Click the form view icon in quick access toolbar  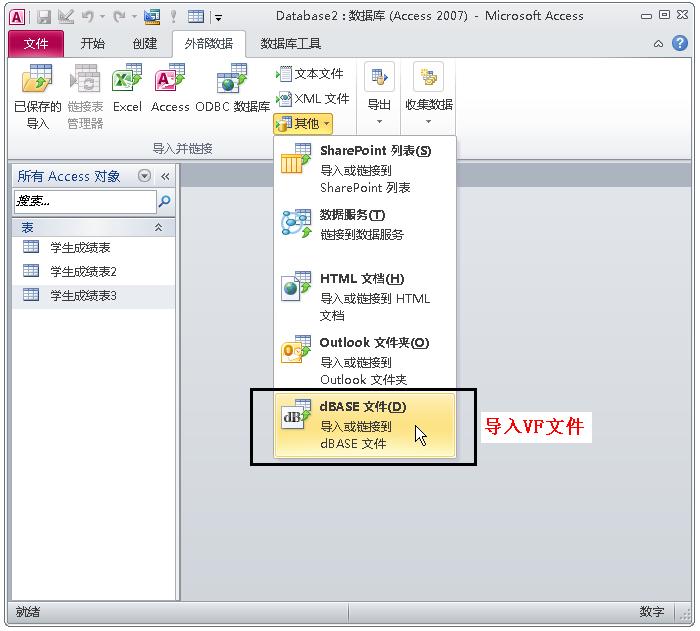[152, 17]
